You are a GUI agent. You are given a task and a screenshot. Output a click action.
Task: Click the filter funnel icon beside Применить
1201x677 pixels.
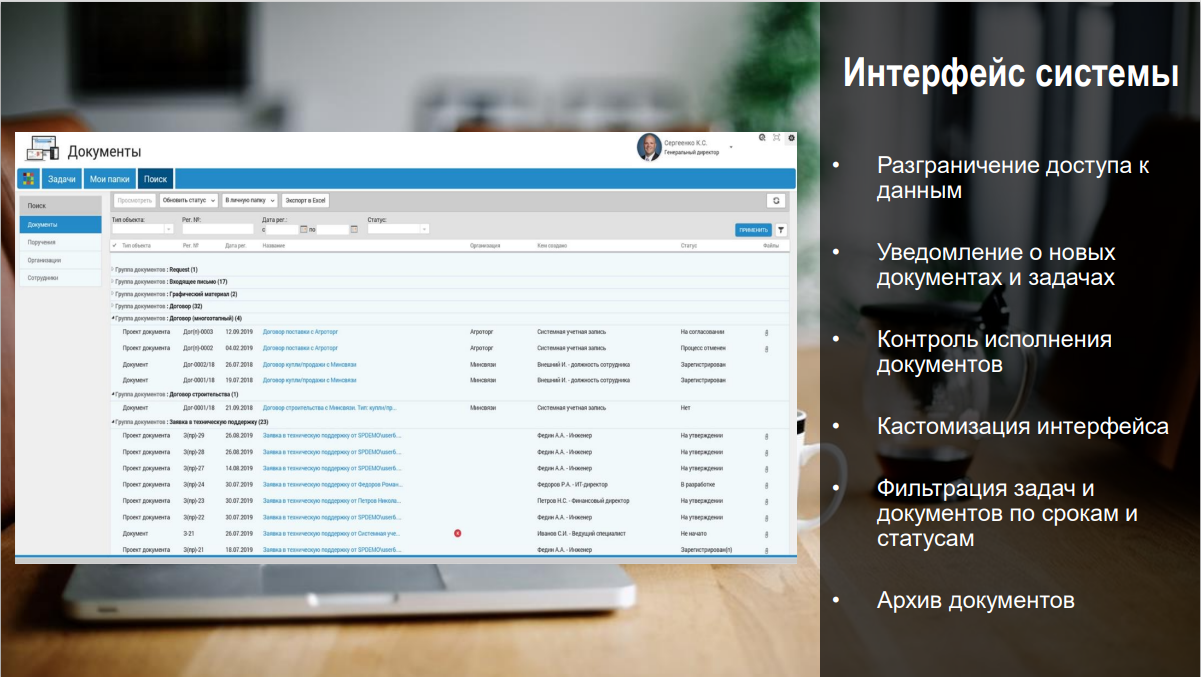coord(781,229)
